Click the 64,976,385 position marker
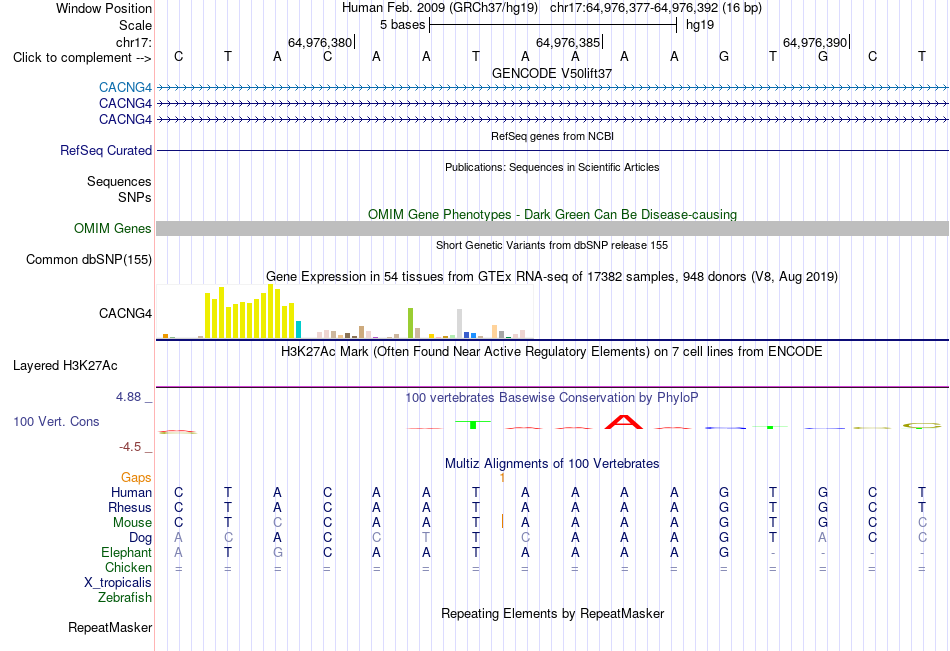The height and width of the screenshot is (651, 950). click(x=568, y=42)
